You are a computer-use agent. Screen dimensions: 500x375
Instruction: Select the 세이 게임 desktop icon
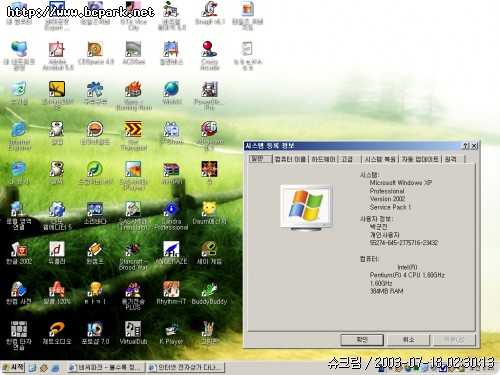pos(209,253)
